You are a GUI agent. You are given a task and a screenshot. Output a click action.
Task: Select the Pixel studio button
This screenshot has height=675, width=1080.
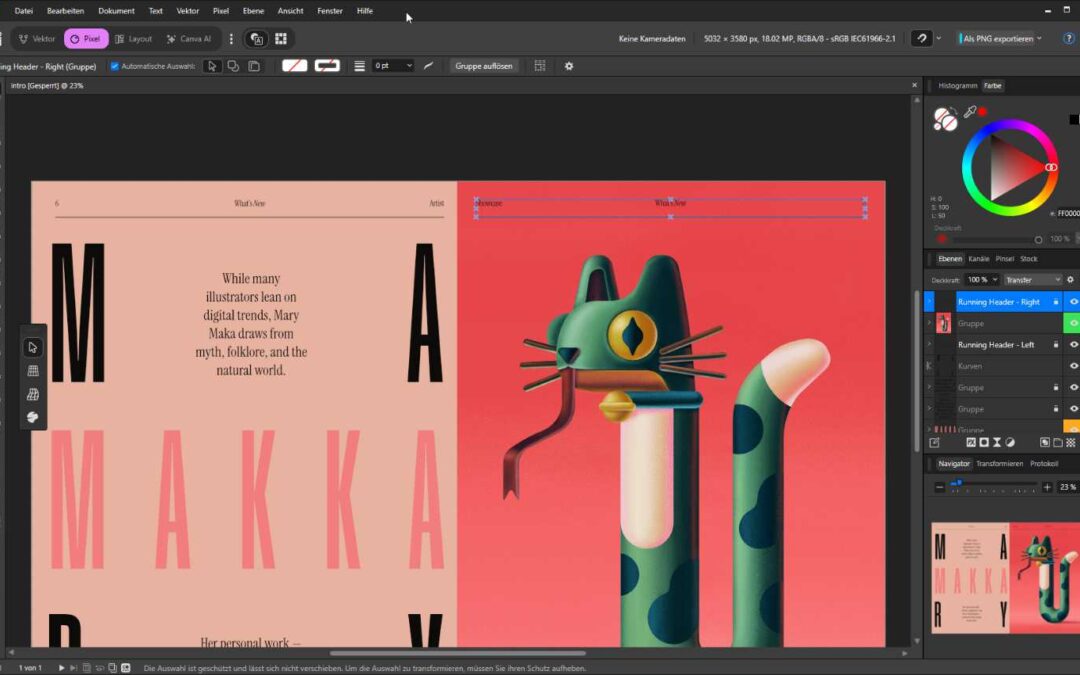coord(86,39)
